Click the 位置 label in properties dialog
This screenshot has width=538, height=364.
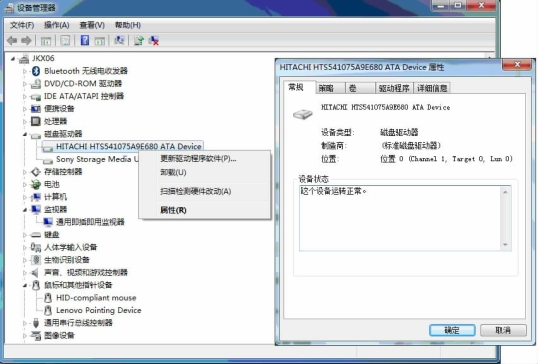tap(330, 159)
